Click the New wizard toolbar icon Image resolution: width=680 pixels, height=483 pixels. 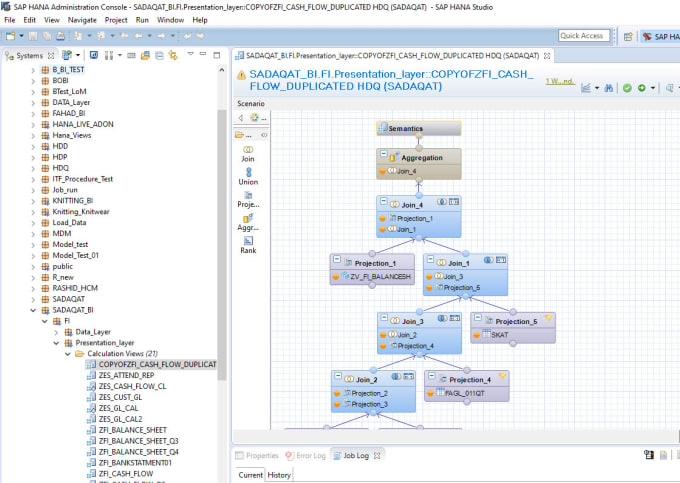[x=10, y=36]
